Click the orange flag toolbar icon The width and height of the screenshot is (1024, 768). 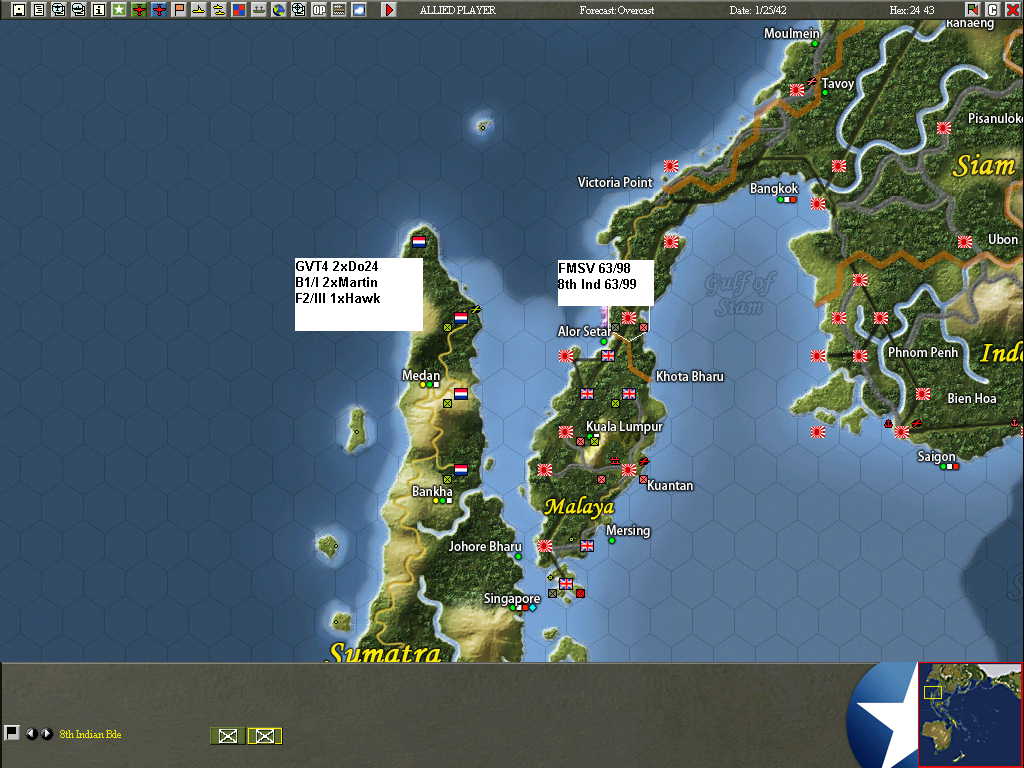[179, 10]
